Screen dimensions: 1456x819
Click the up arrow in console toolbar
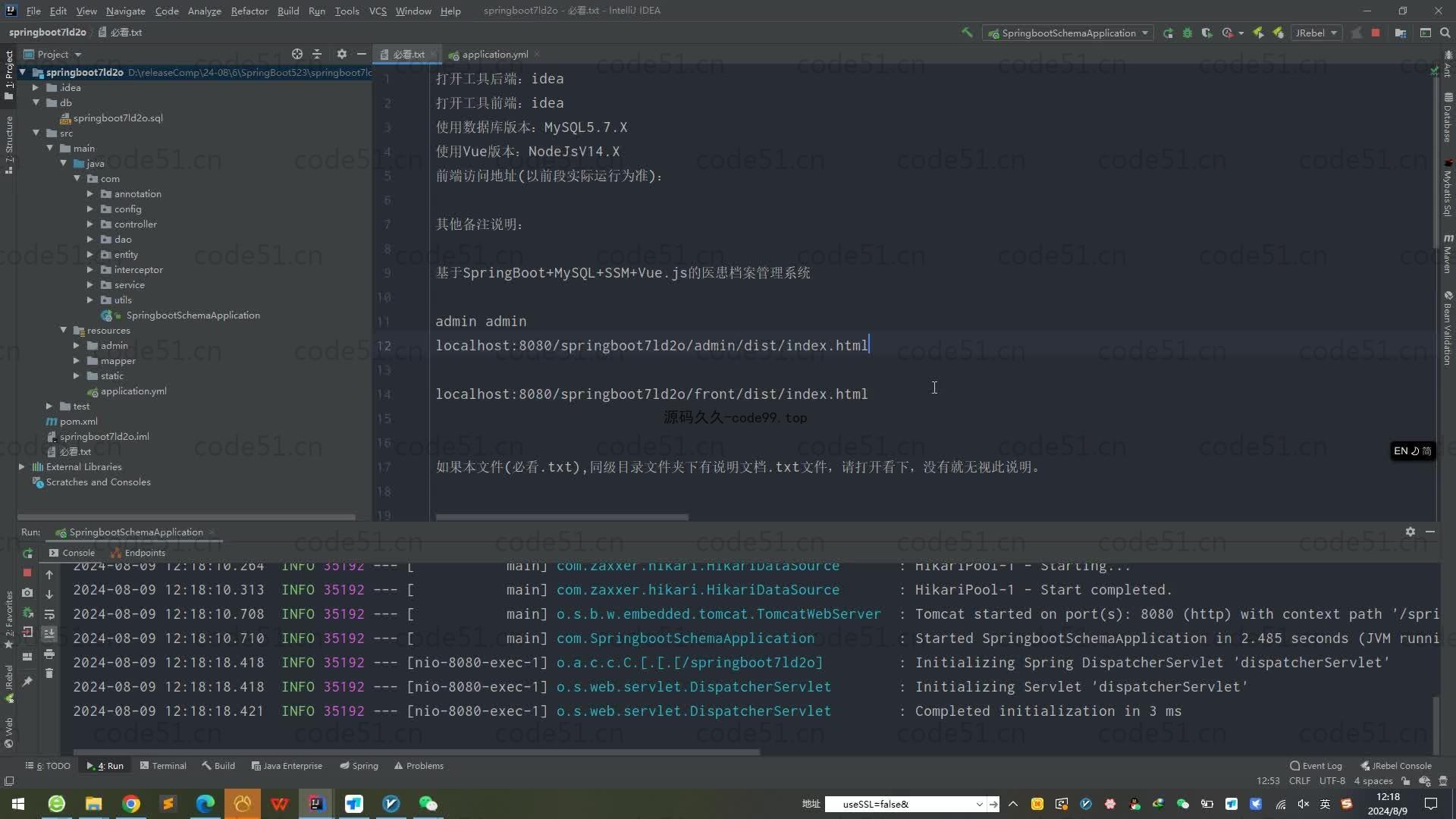[x=49, y=575]
